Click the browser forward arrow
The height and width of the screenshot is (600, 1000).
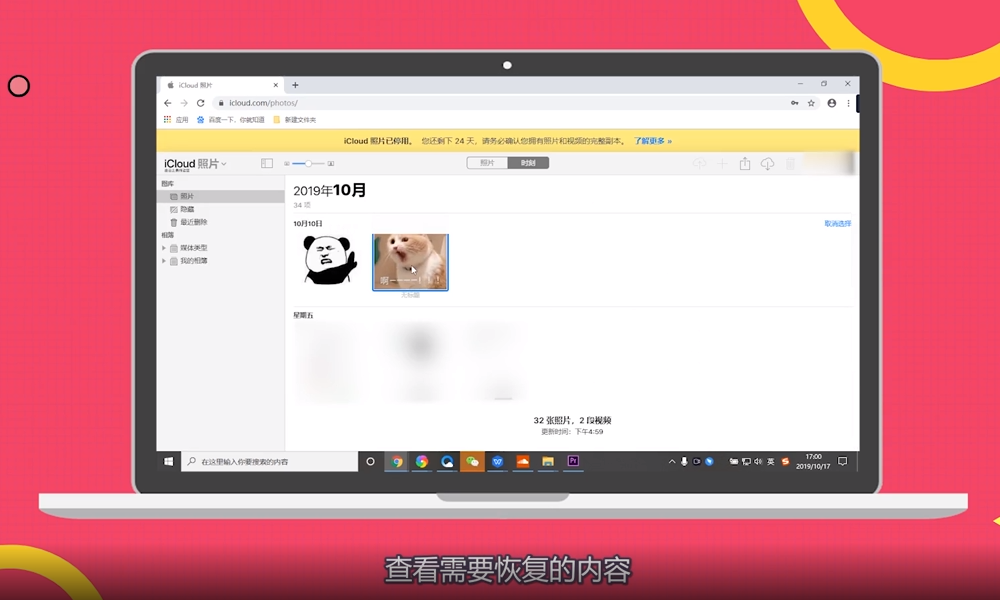point(184,103)
